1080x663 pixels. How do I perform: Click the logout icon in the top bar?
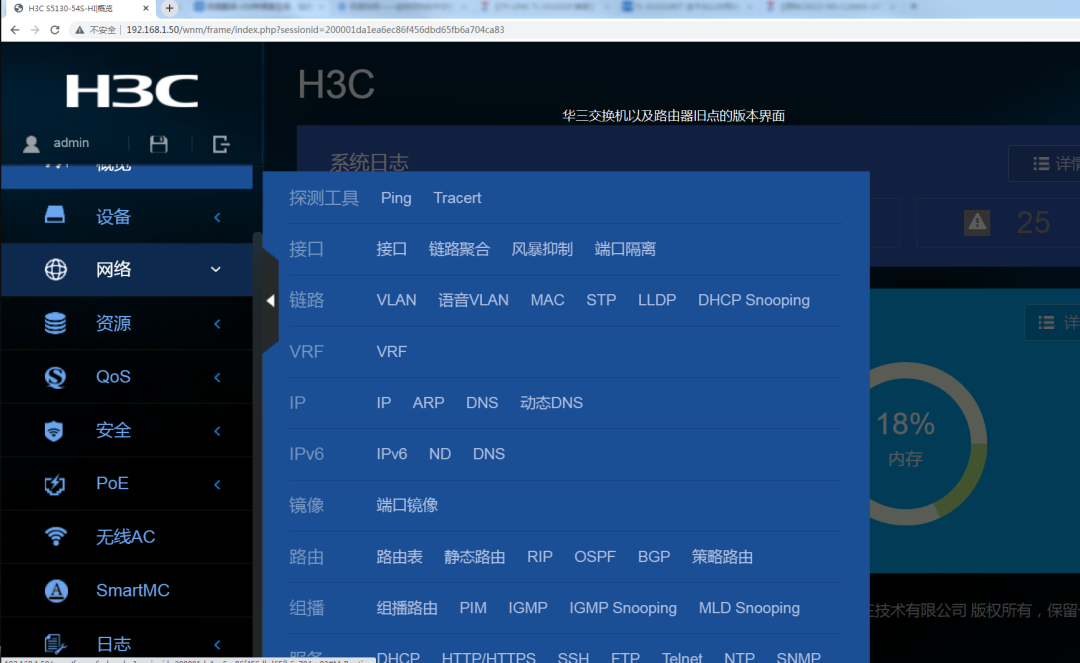[x=219, y=143]
